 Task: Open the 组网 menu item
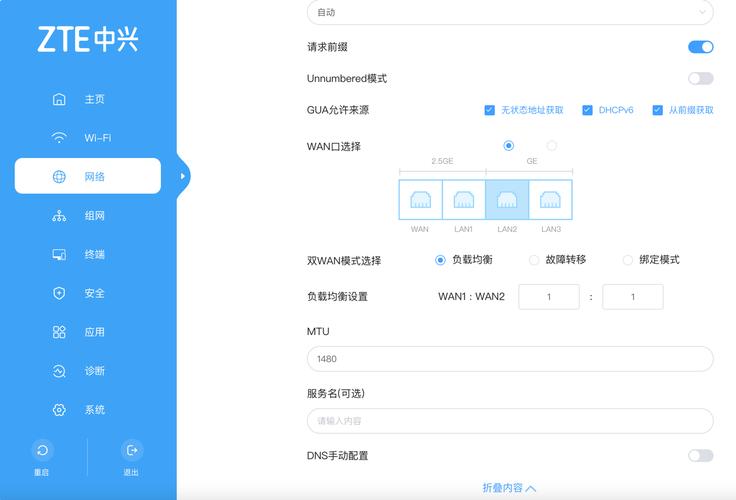pos(88,216)
